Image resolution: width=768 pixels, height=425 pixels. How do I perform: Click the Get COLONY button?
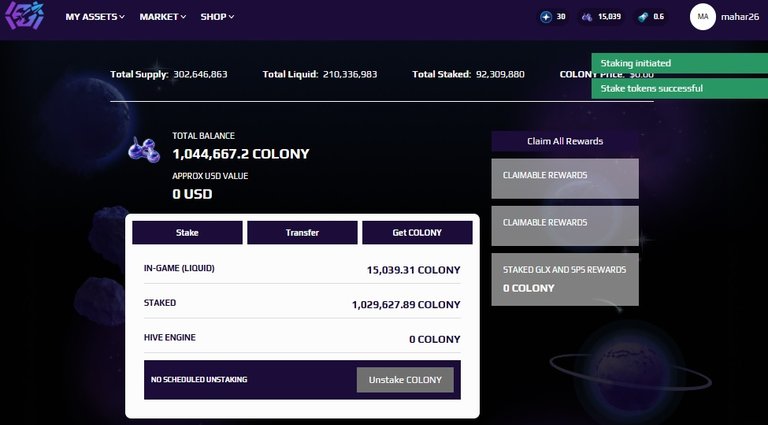[x=417, y=233]
